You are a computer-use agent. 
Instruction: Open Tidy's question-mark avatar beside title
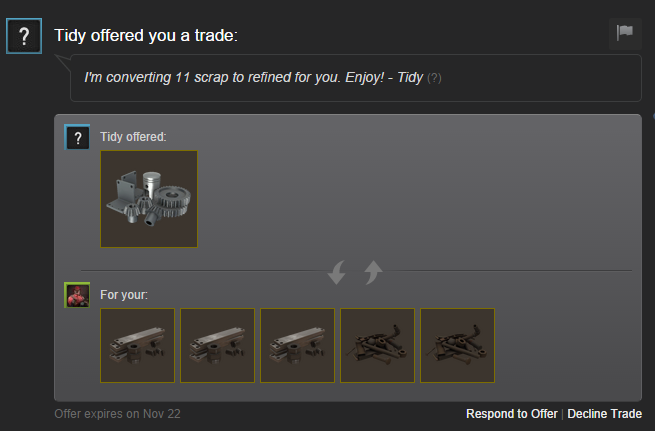click(24, 36)
